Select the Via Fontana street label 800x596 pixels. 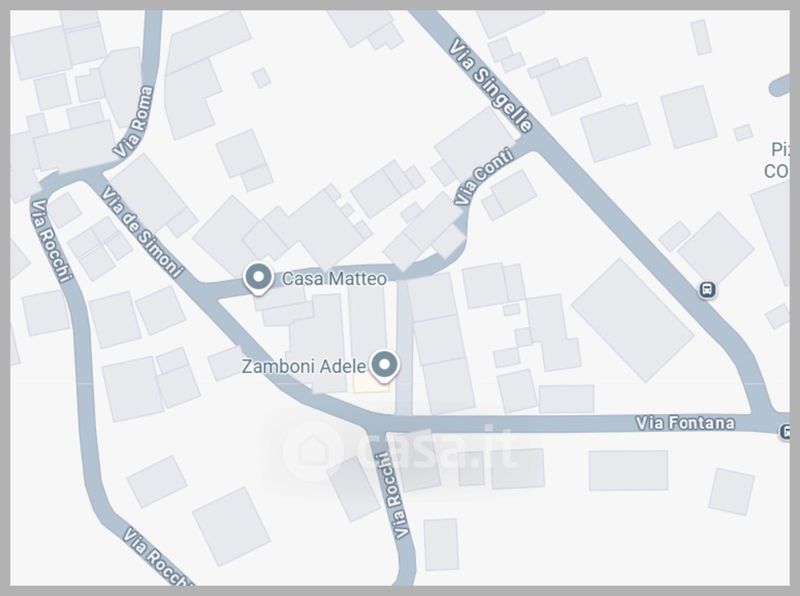click(x=685, y=423)
